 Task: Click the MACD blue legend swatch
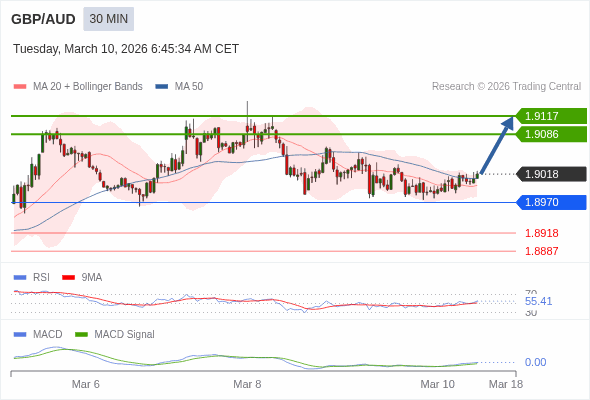pos(20,335)
